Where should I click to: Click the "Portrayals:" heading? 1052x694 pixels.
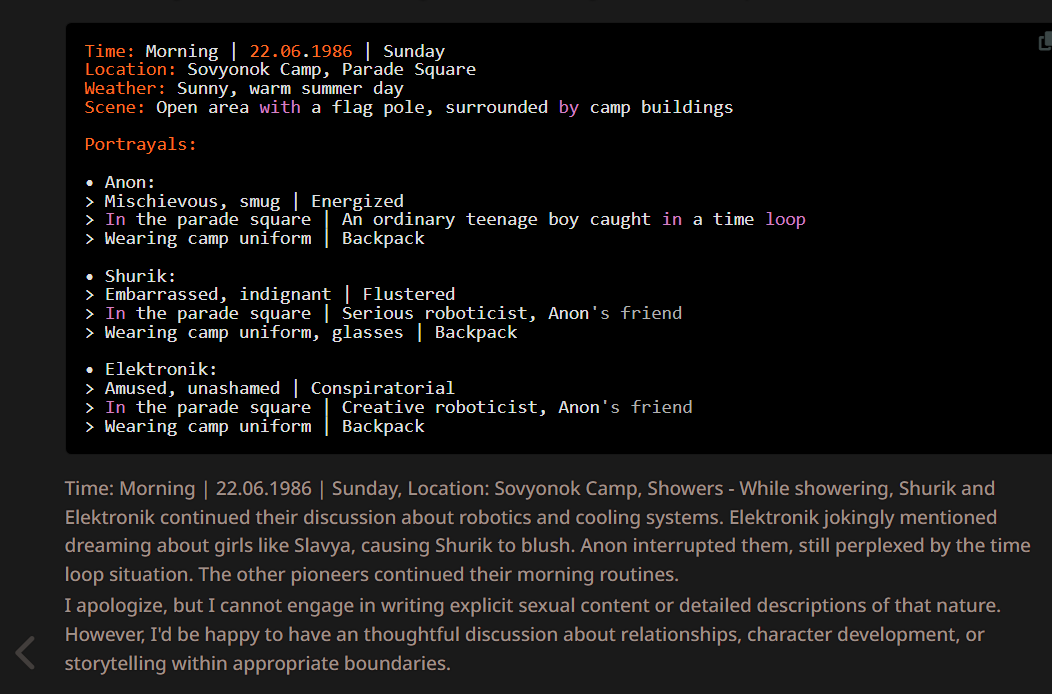140,144
